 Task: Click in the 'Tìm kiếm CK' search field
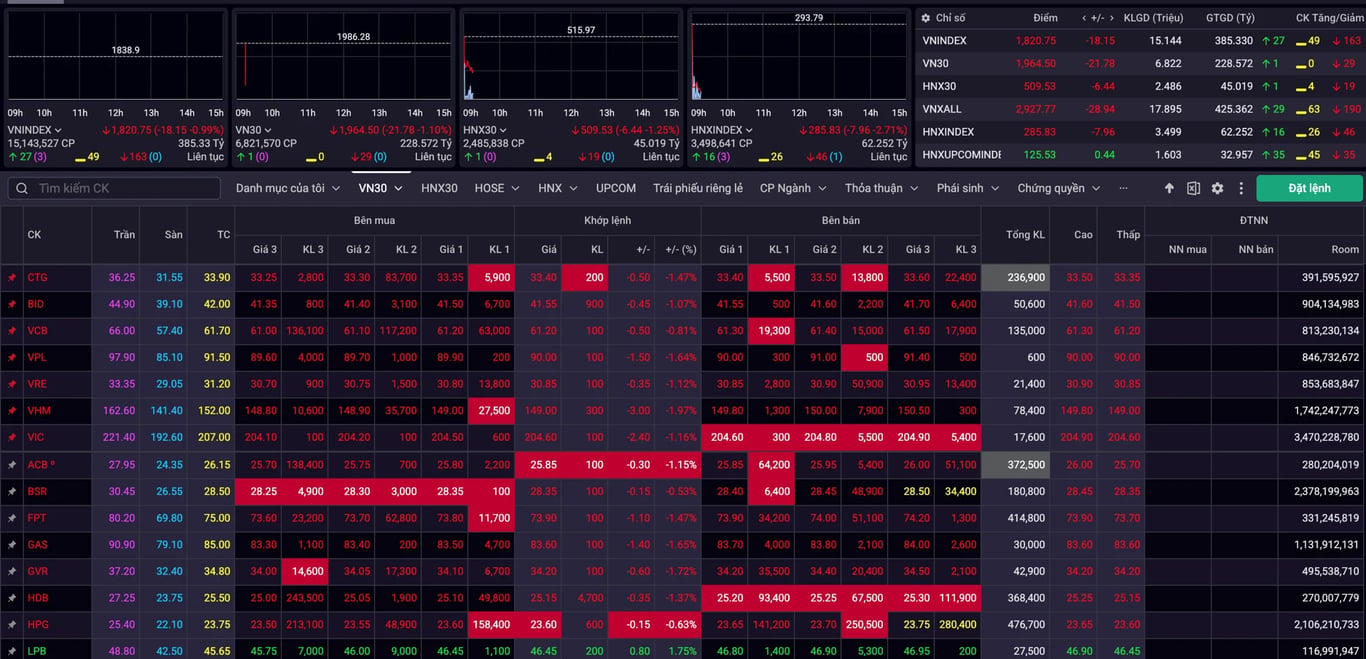(114, 188)
